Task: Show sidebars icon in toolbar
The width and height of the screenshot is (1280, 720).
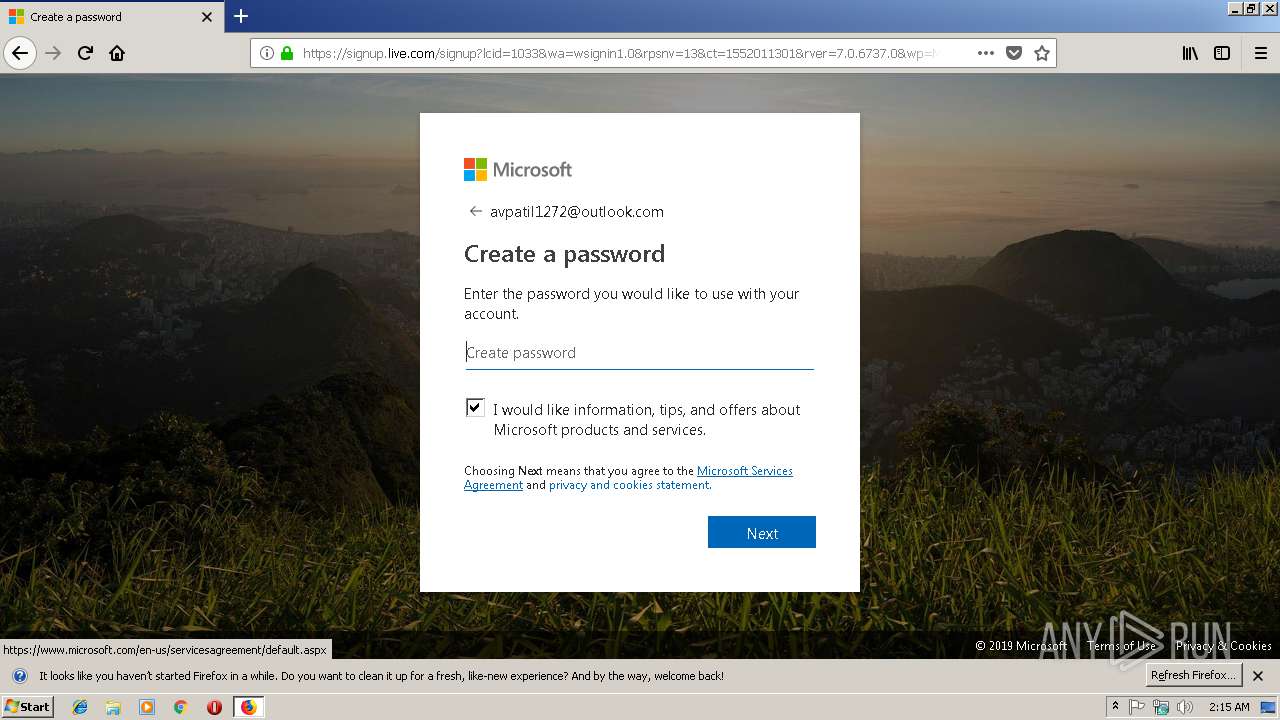Action: tap(1222, 53)
